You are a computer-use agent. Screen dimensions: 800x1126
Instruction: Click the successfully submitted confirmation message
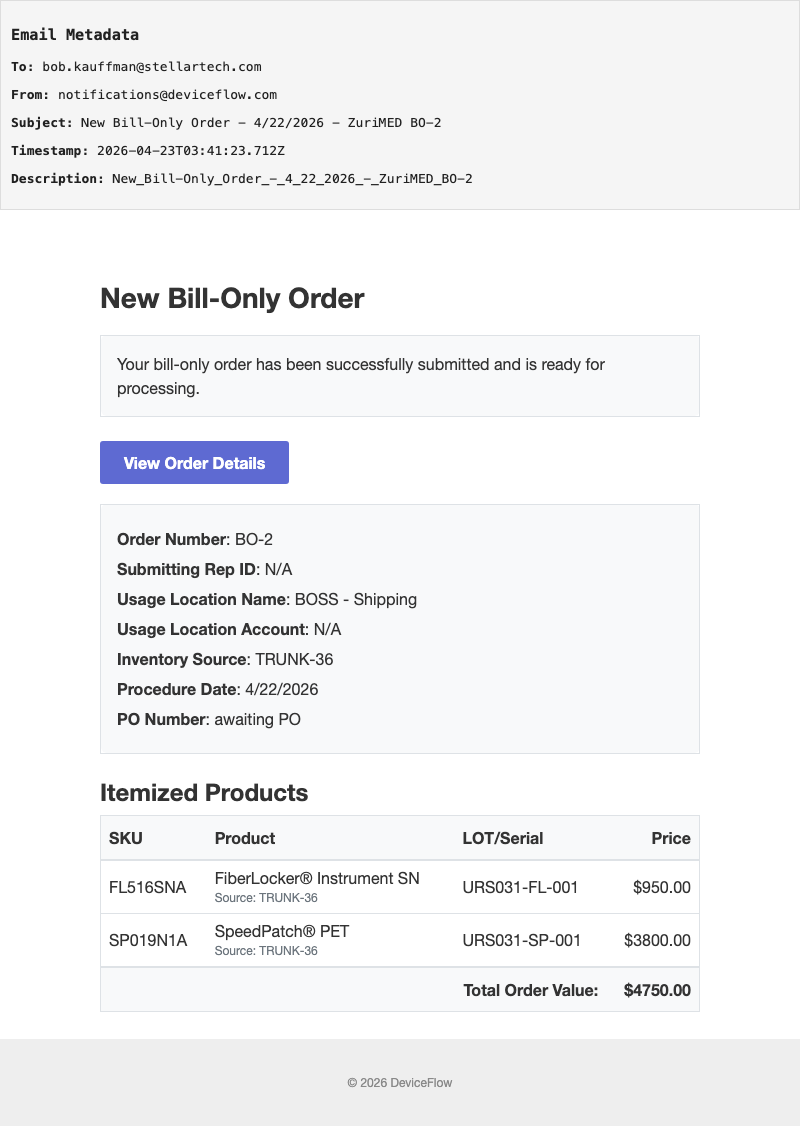tap(361, 376)
